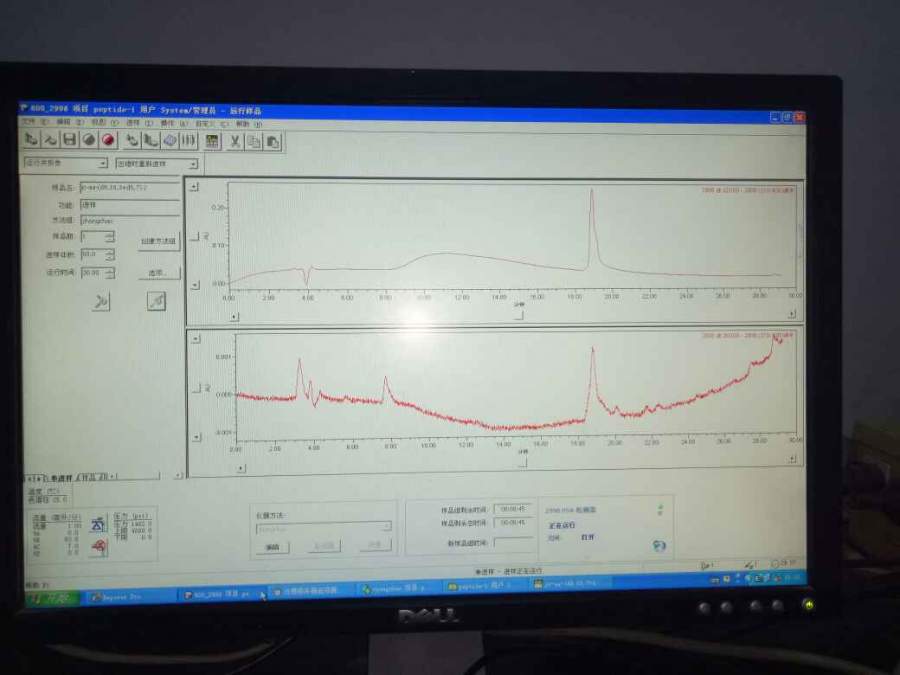Click top-left scale button of lower chromatogram
This screenshot has width=900, height=675.
(x=196, y=339)
